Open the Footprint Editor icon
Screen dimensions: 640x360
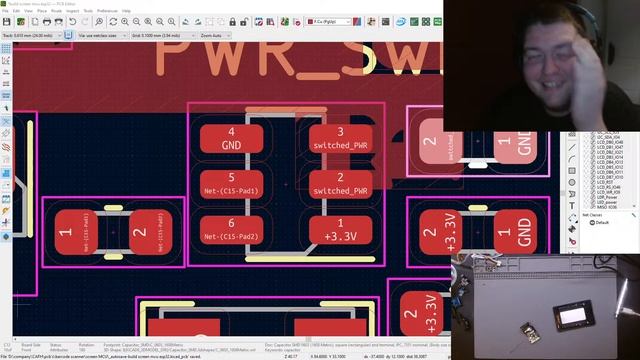tap(259, 22)
